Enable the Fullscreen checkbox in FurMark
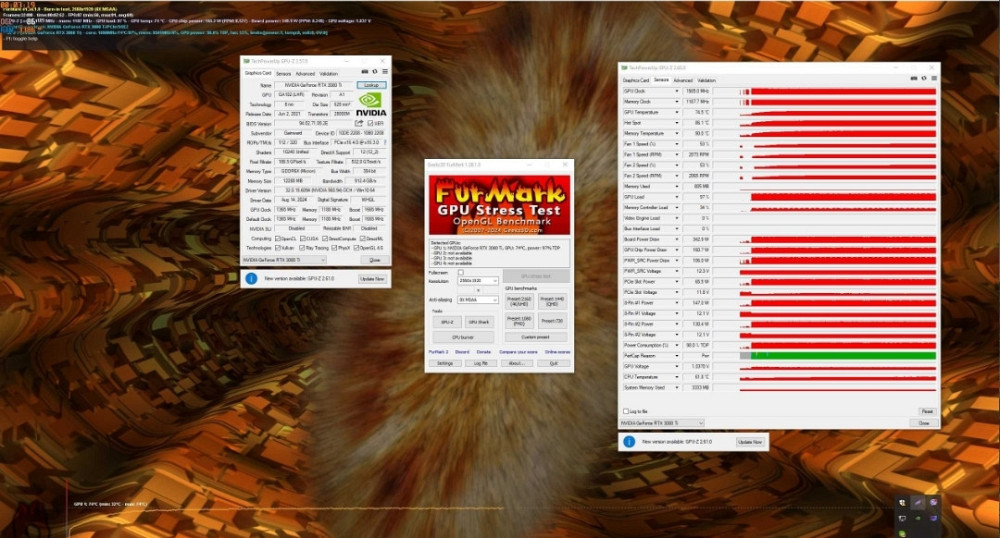 461,272
